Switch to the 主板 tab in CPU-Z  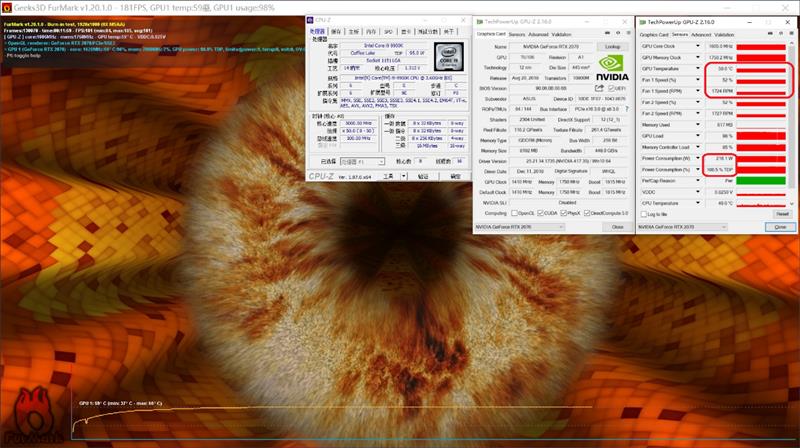[x=354, y=32]
